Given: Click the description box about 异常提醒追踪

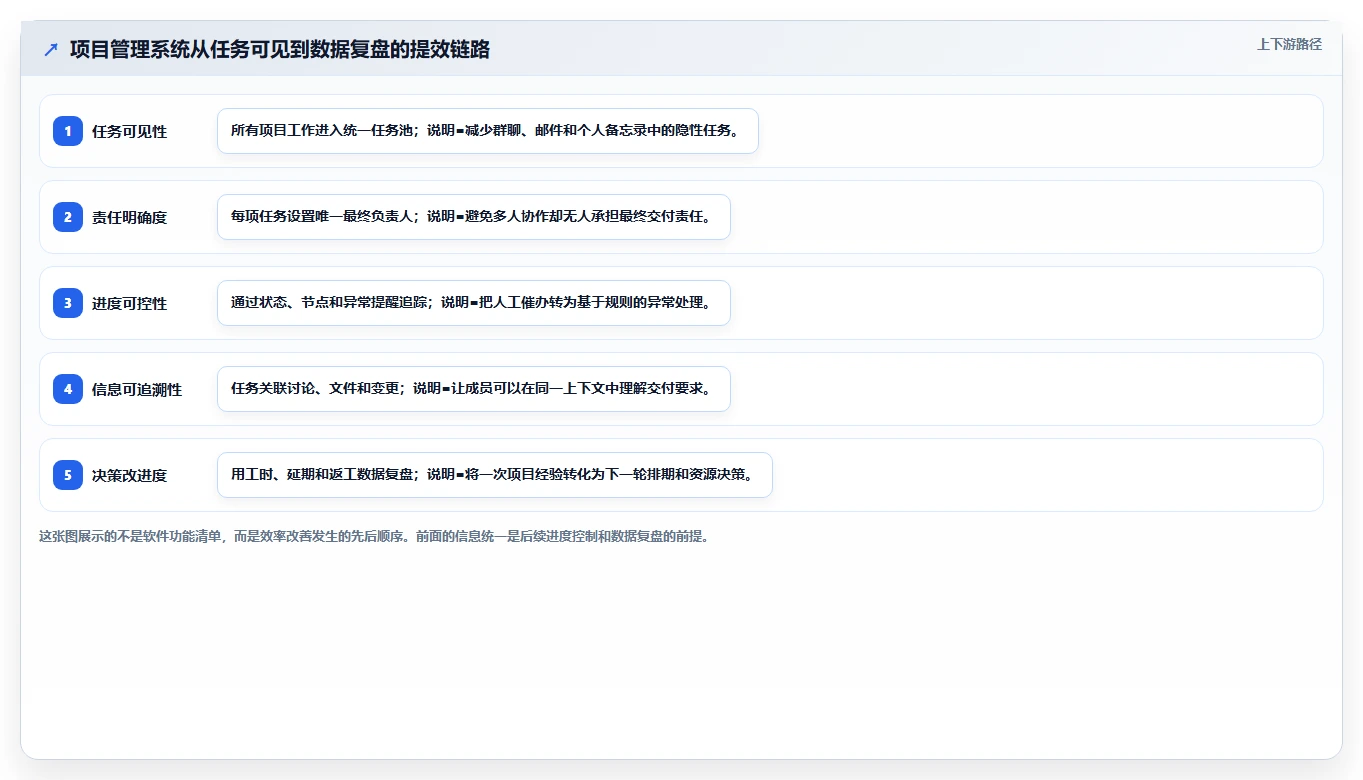Looking at the screenshot, I should click(474, 303).
